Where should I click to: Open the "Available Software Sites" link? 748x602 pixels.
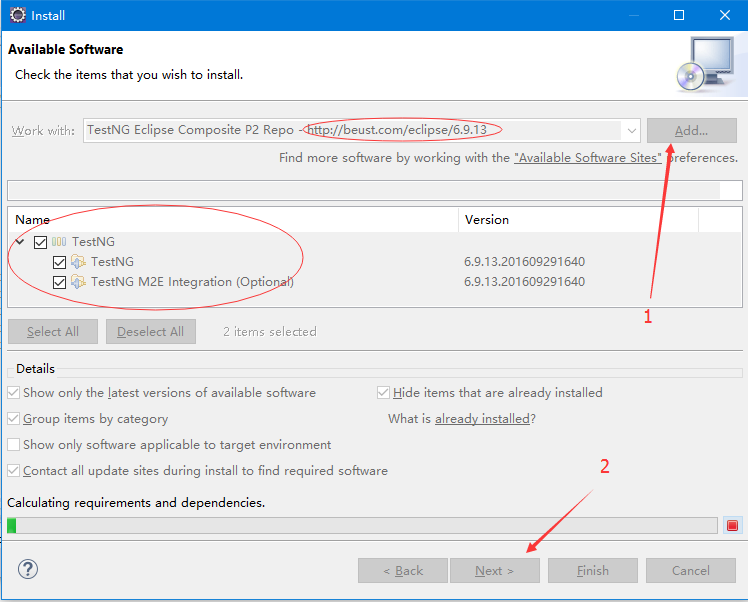pyautogui.click(x=588, y=158)
